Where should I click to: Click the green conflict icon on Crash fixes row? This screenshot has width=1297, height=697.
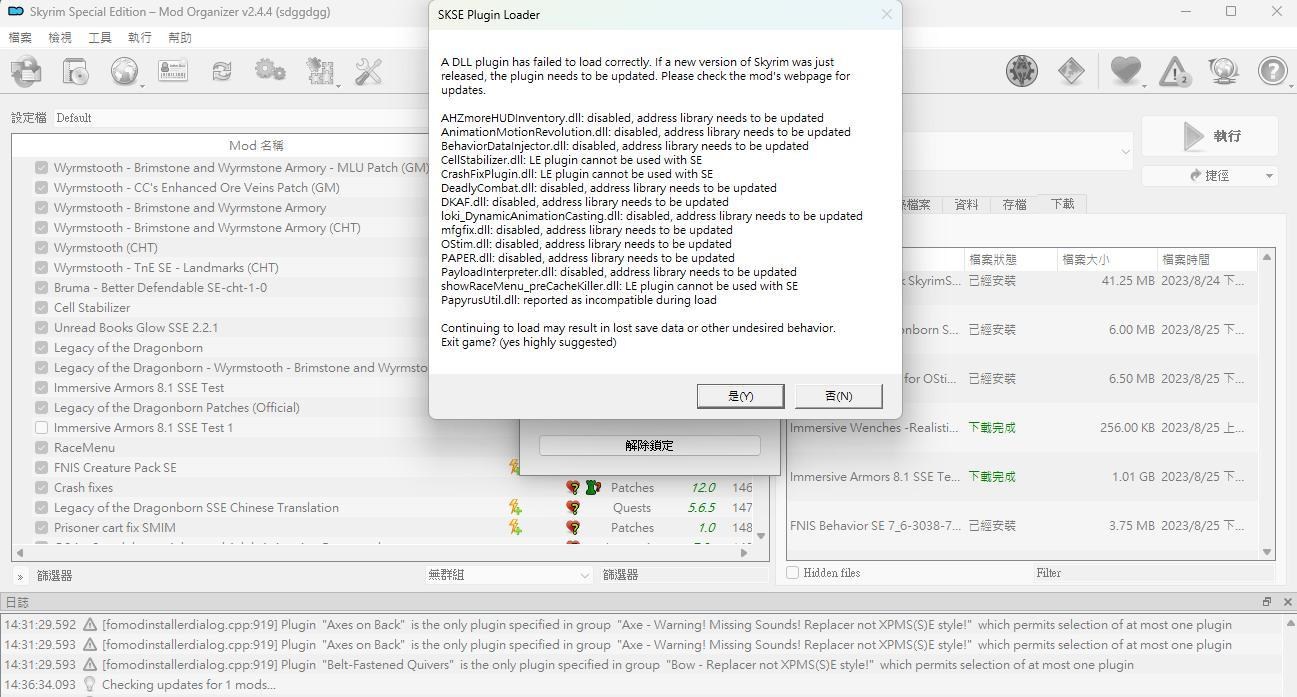593,488
